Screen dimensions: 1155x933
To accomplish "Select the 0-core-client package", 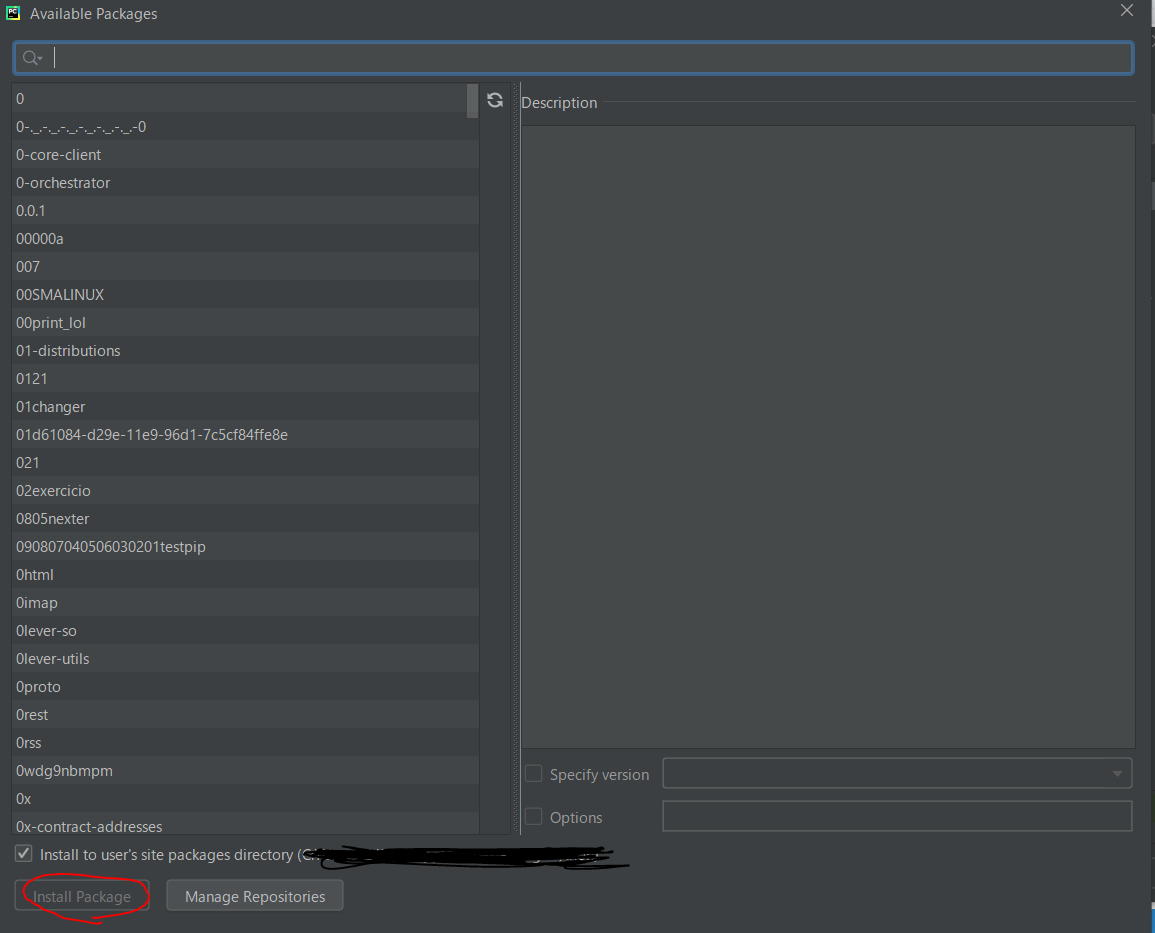I will click(245, 155).
